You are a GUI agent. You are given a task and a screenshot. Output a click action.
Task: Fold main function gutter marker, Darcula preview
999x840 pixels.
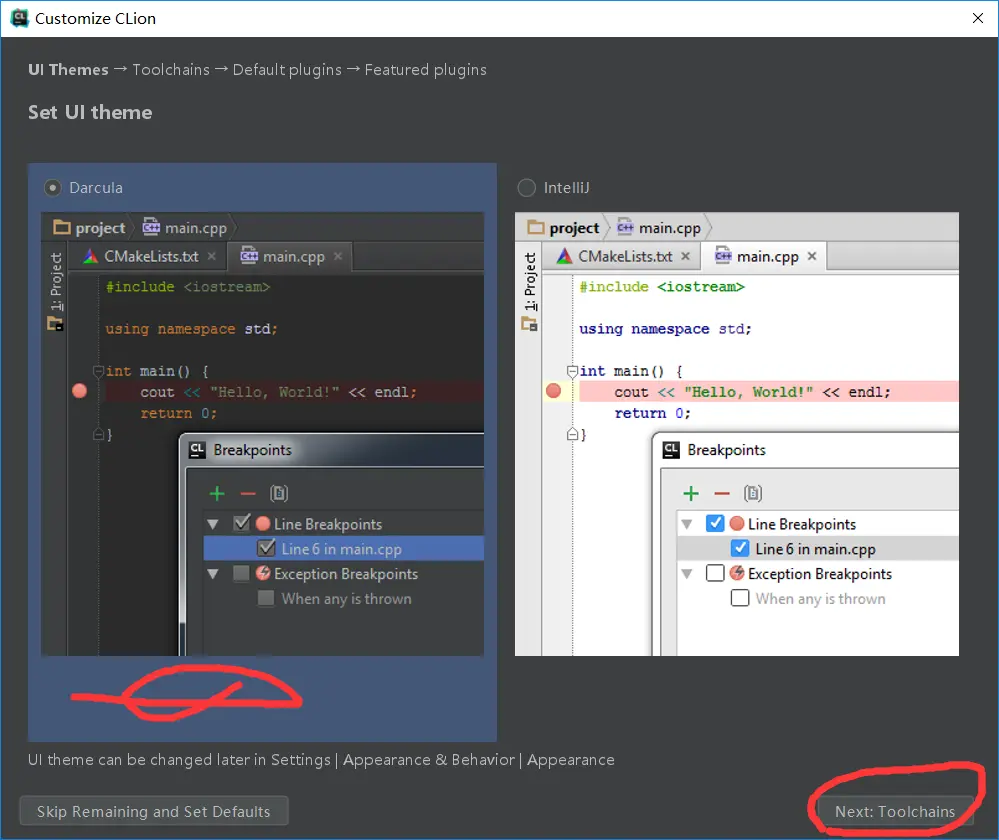click(98, 371)
